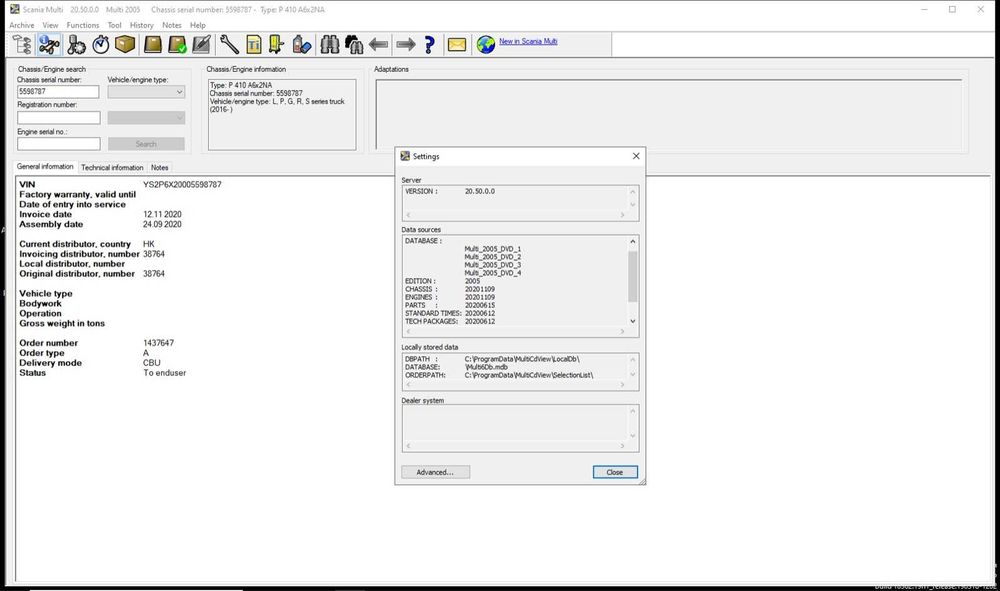Open the binoculars search icon
The image size is (1000, 591).
pos(330,45)
